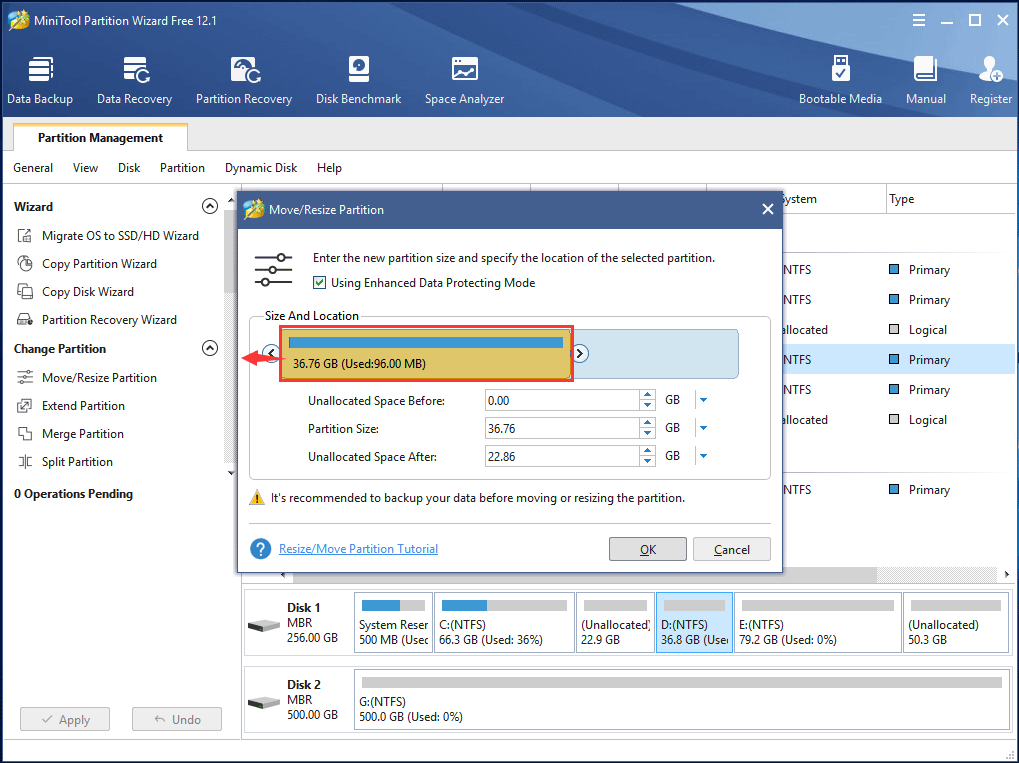Click the Disk 2 drive icon
1019x763 pixels.
[x=264, y=703]
